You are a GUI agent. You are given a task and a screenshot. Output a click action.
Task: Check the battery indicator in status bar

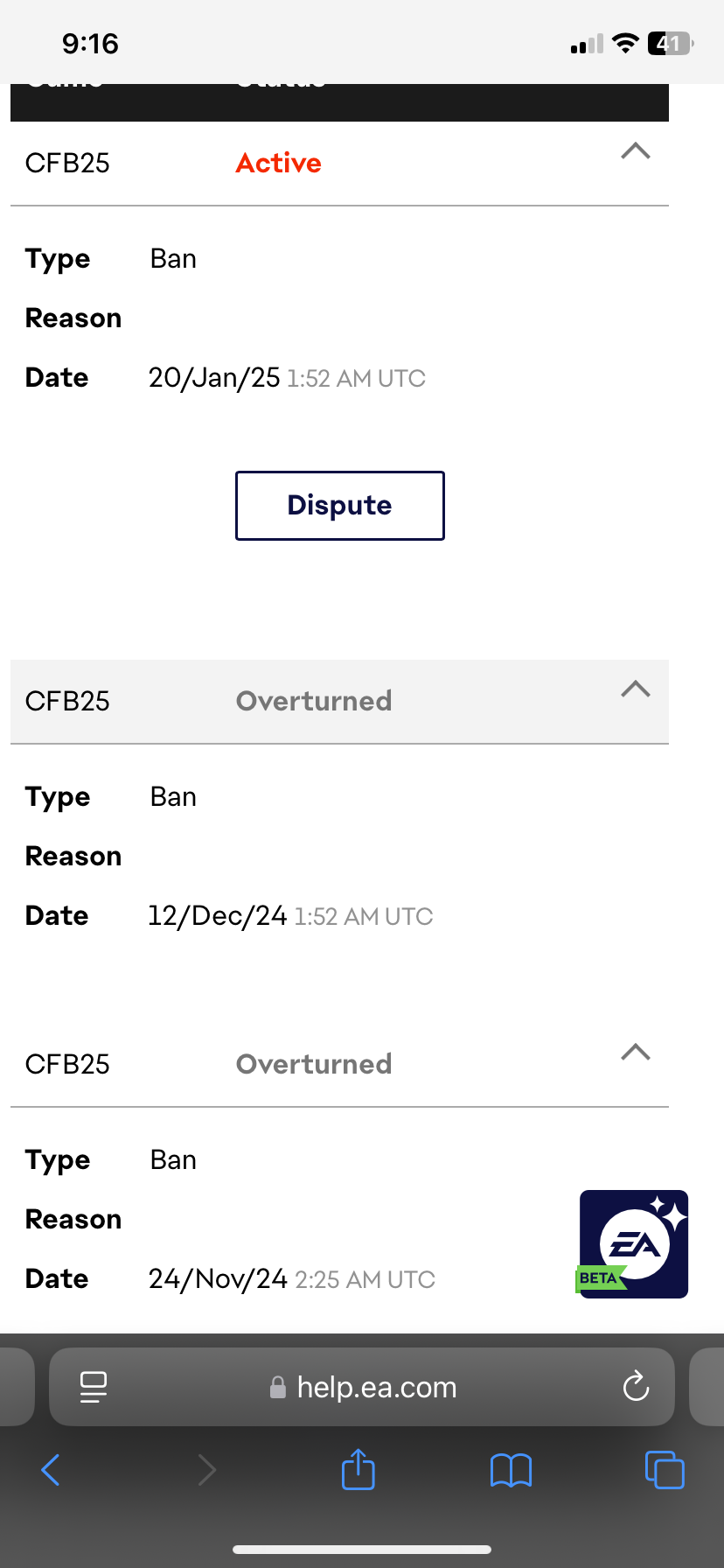pos(670,44)
